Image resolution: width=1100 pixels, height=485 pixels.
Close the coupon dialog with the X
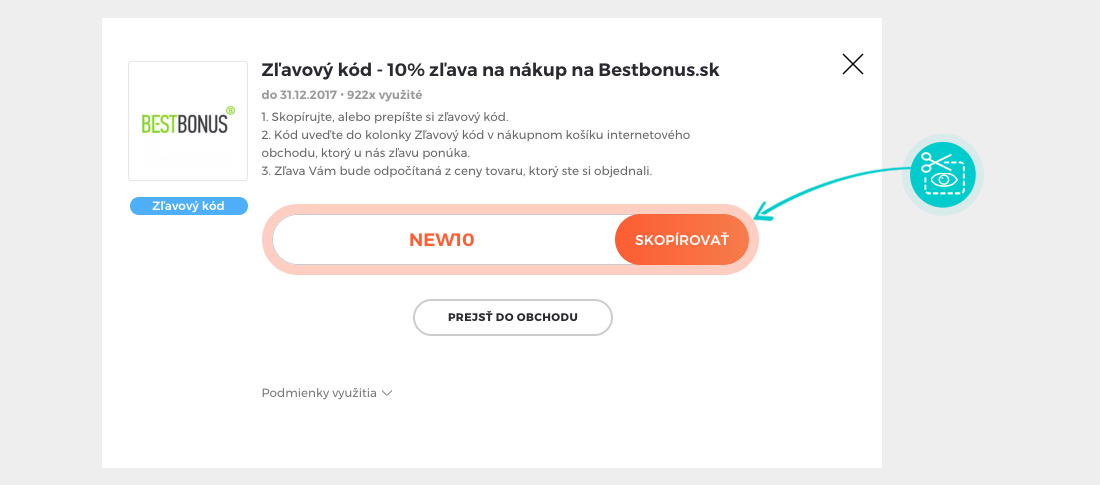click(852, 65)
